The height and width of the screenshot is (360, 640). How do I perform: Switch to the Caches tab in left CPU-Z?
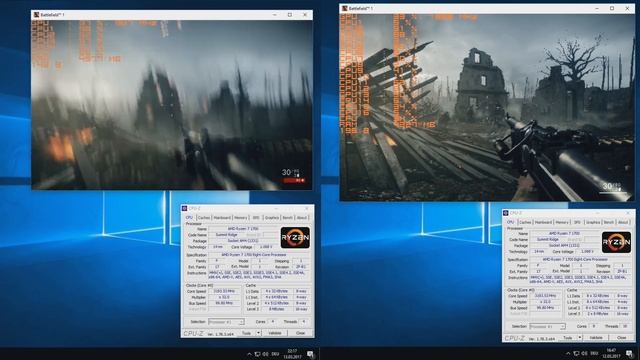[204, 218]
